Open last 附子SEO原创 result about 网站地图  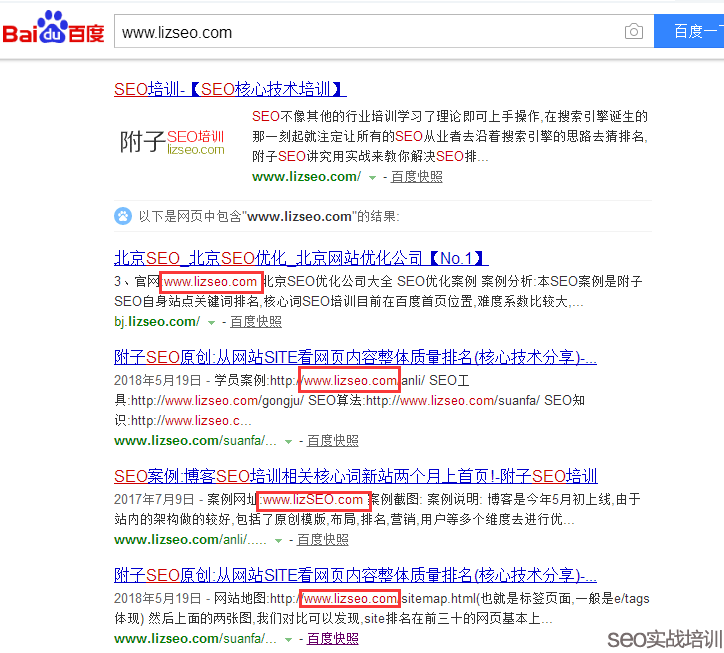tap(355, 575)
